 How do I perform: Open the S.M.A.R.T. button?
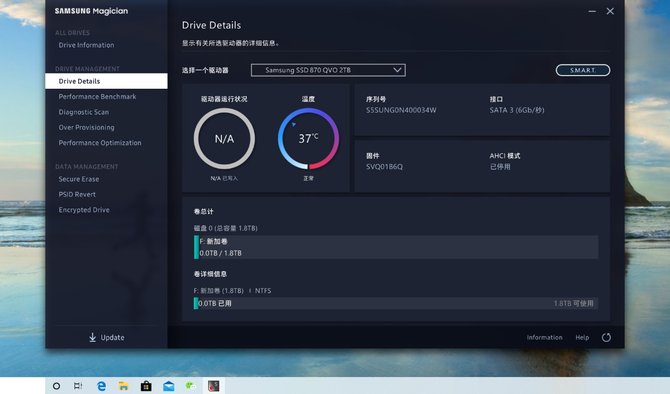583,70
